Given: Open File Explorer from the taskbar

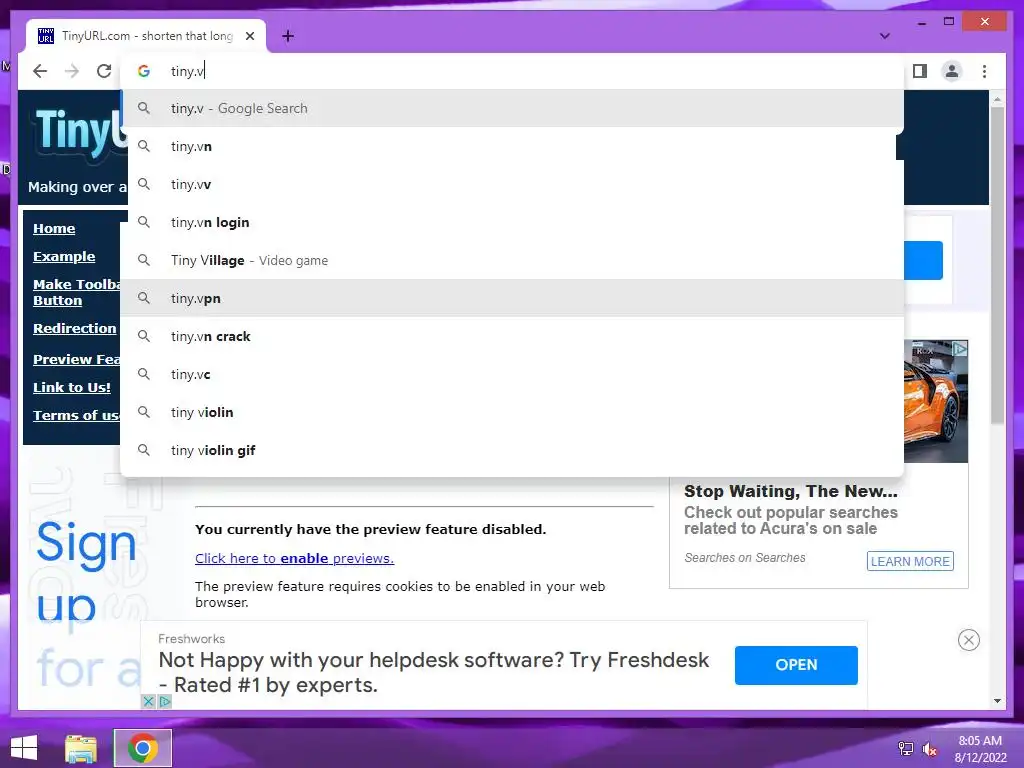Looking at the screenshot, I should tap(81, 748).
